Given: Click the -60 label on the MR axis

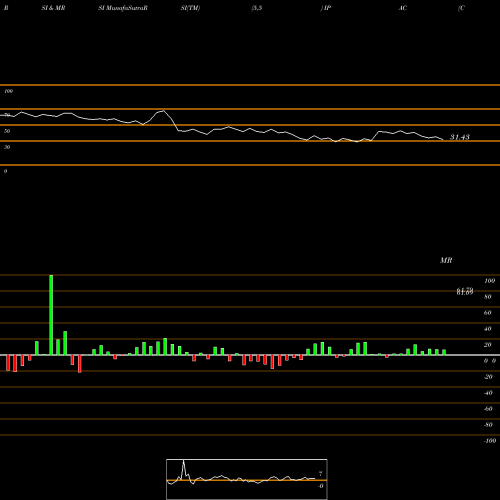Looking at the screenshot, I should click(488, 409).
